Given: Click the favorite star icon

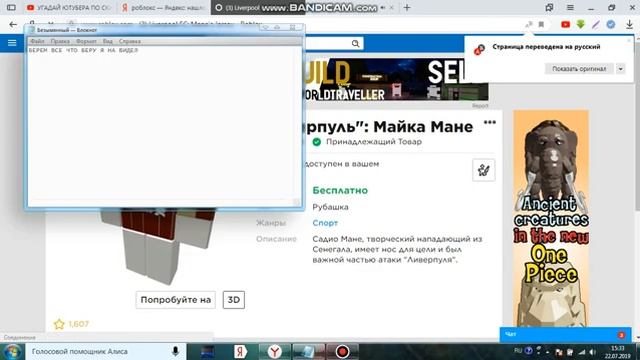Looking at the screenshot, I should (x=59, y=324).
